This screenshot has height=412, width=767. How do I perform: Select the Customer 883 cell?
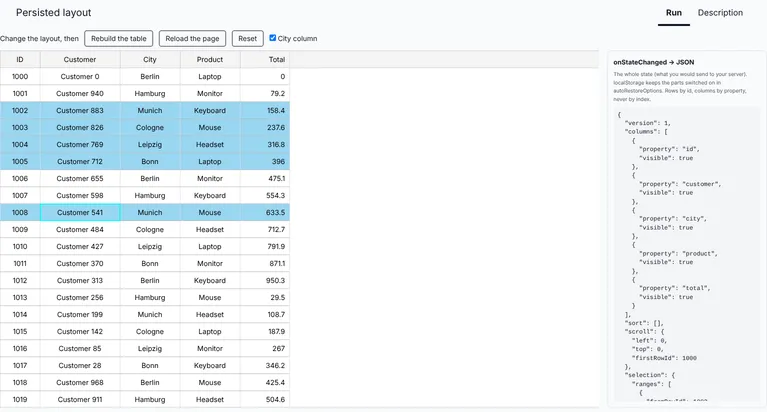80,111
